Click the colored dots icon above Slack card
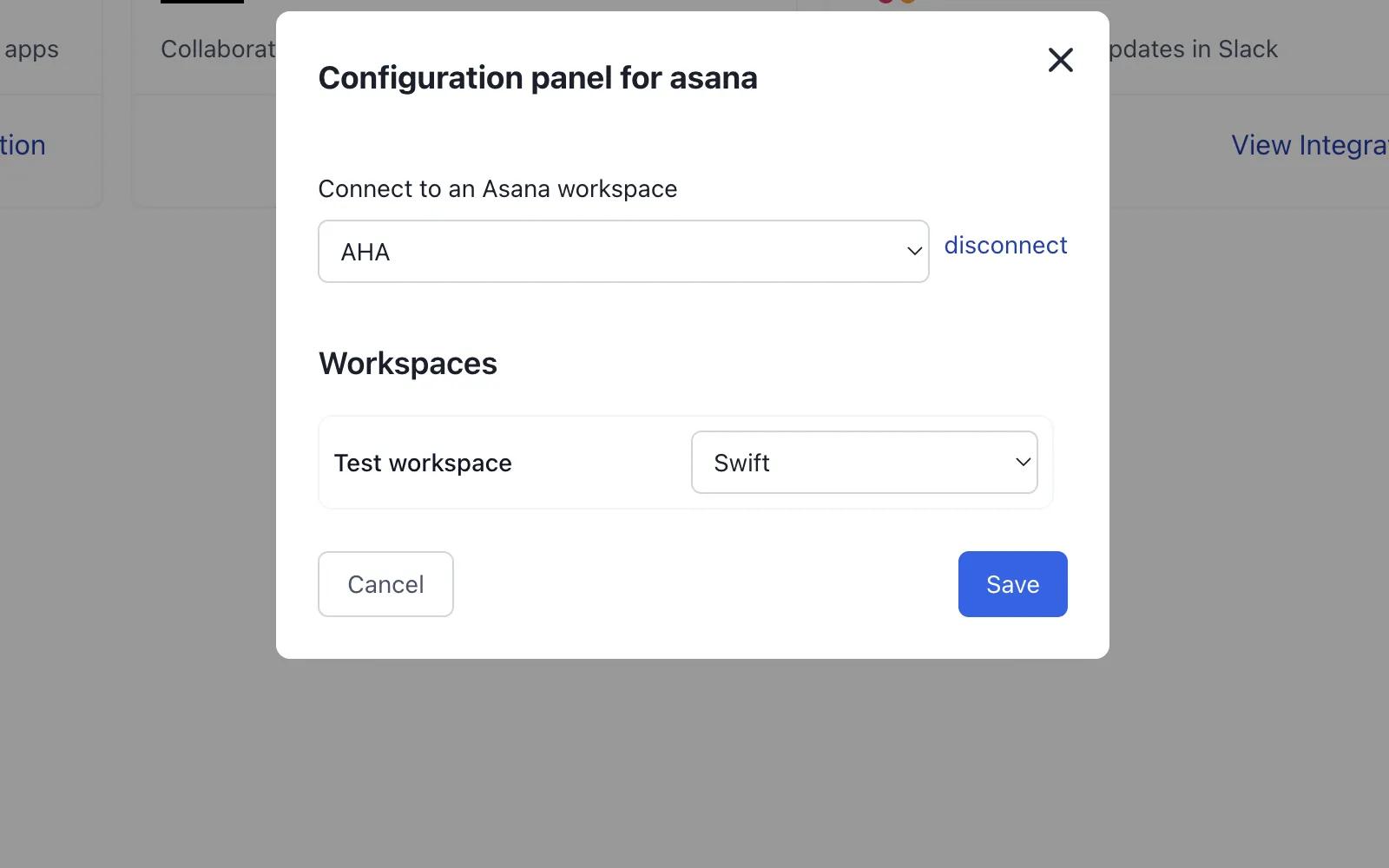The image size is (1389, 868). pyautogui.click(x=897, y=2)
